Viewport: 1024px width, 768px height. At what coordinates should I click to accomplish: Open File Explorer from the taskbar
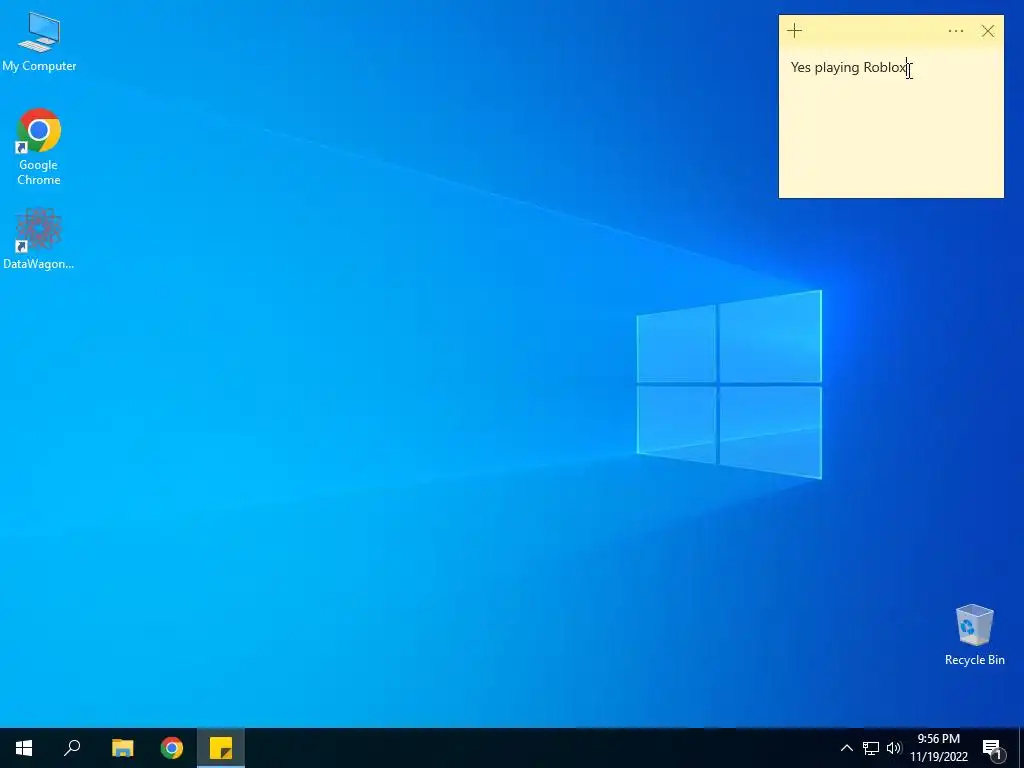point(122,748)
